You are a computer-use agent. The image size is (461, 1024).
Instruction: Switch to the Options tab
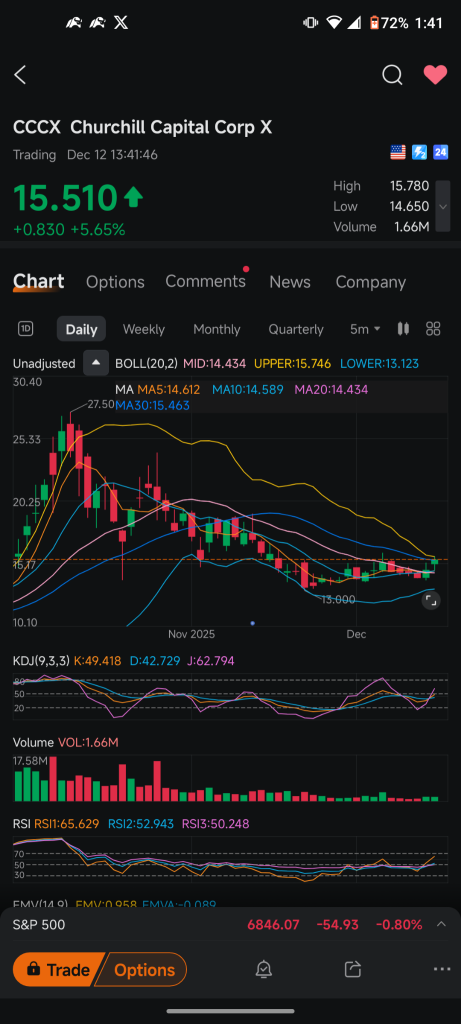(115, 282)
